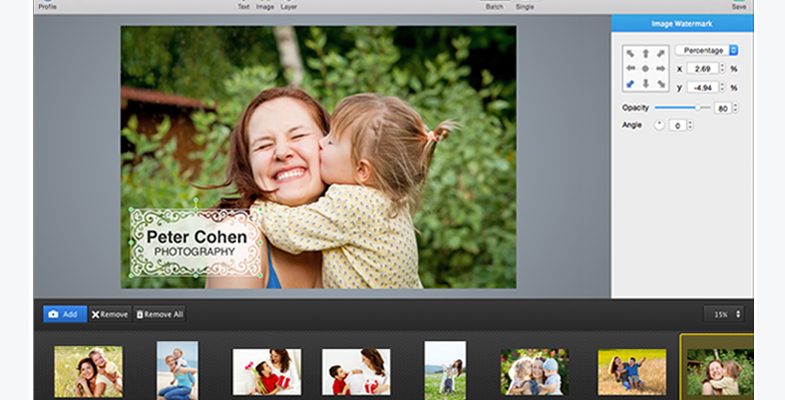Open the Profile toolbar item

pos(48,5)
